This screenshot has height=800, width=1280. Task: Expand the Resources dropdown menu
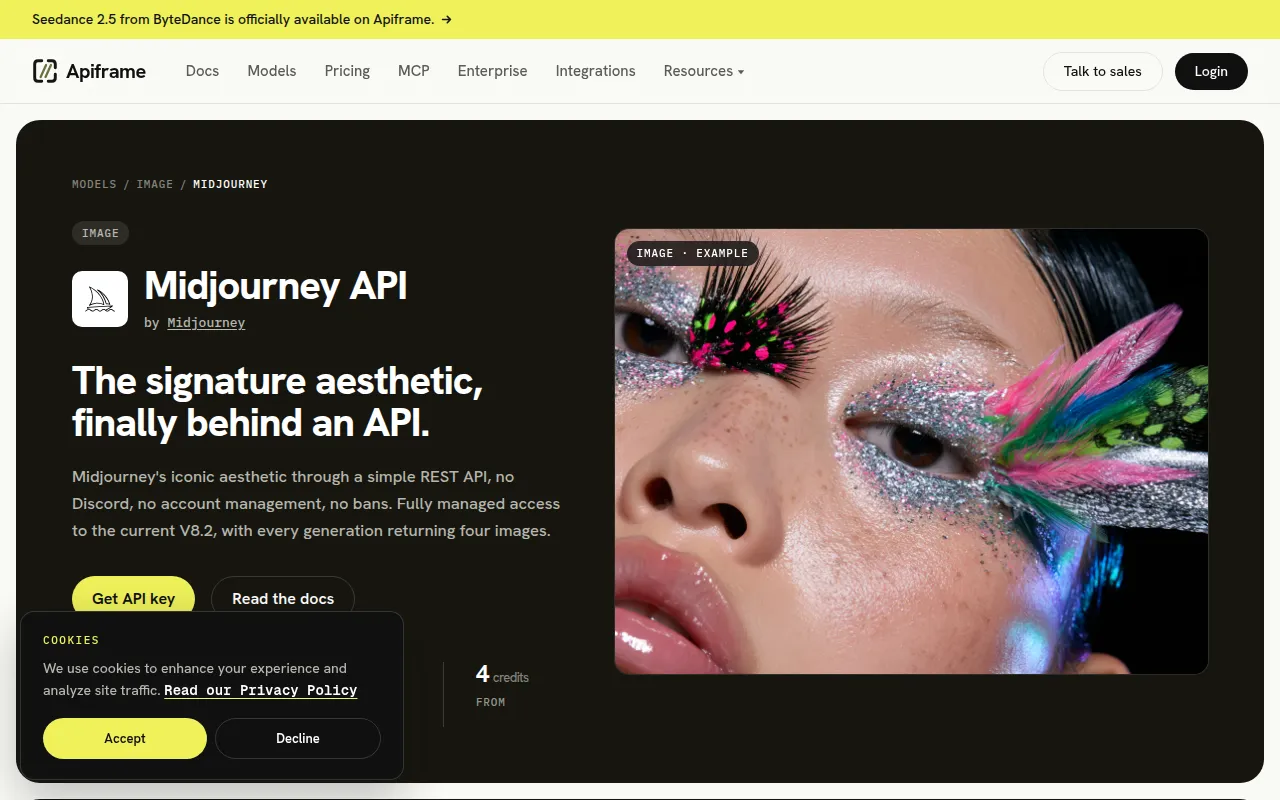[x=704, y=71]
